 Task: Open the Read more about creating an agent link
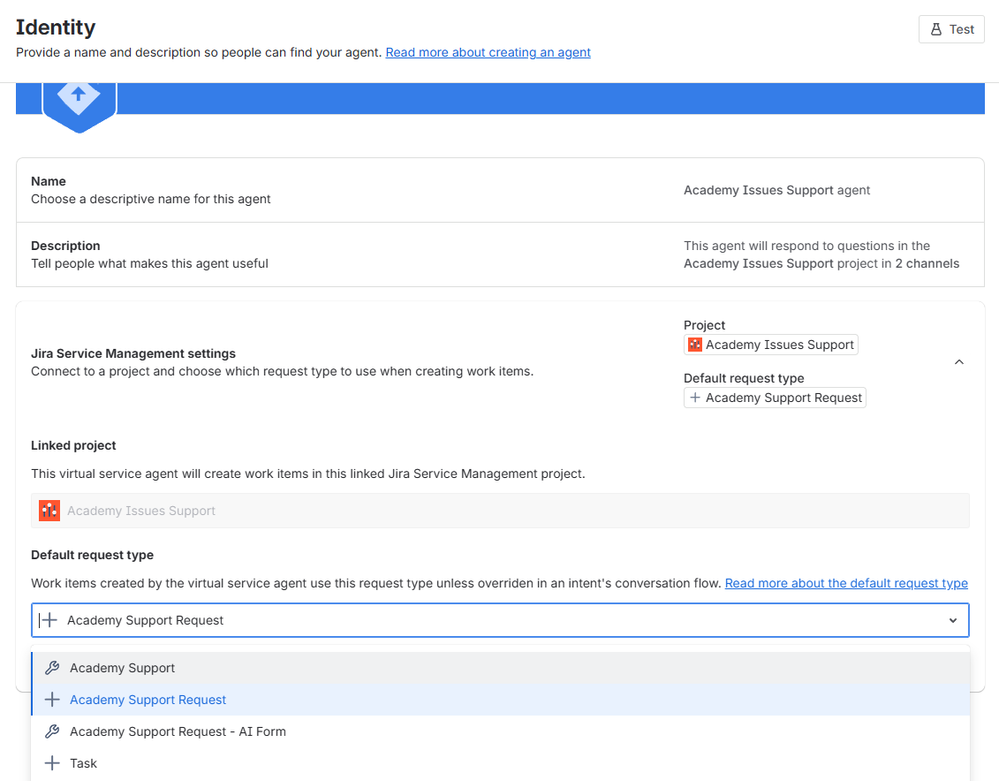[x=487, y=52]
